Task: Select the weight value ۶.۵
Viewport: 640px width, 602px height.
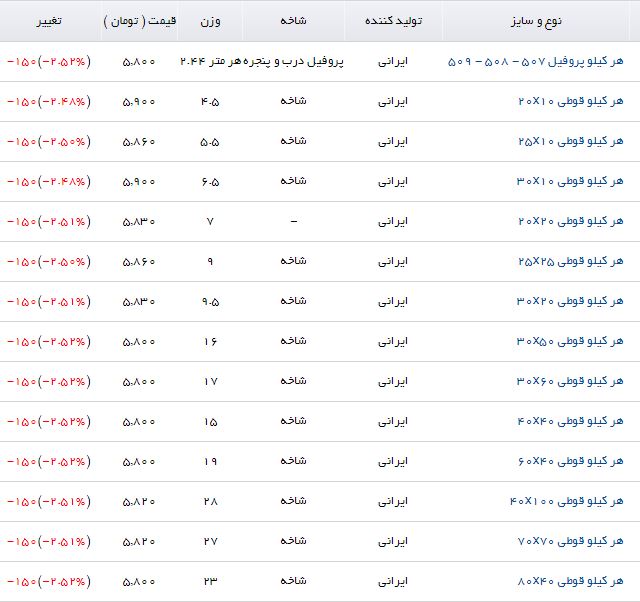Action: pyautogui.click(x=210, y=182)
